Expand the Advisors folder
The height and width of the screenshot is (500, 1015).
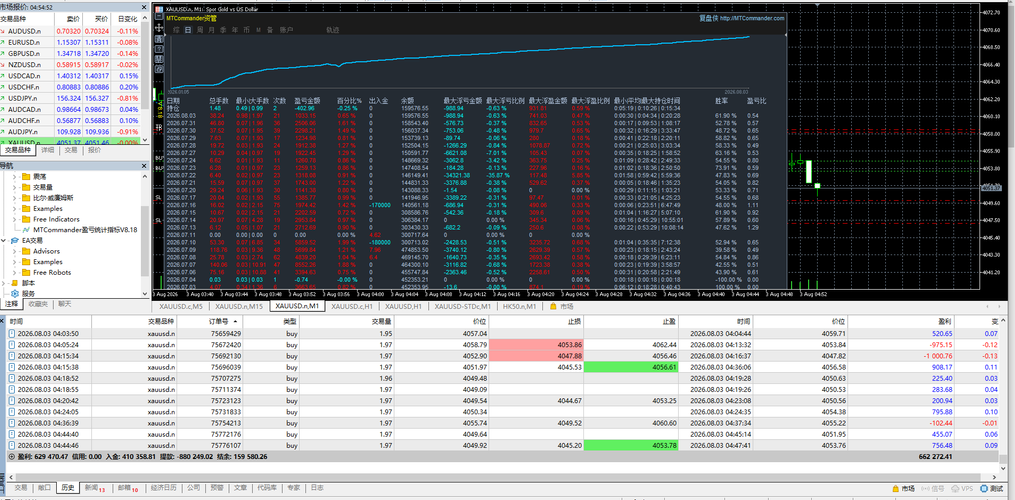[x=16, y=251]
